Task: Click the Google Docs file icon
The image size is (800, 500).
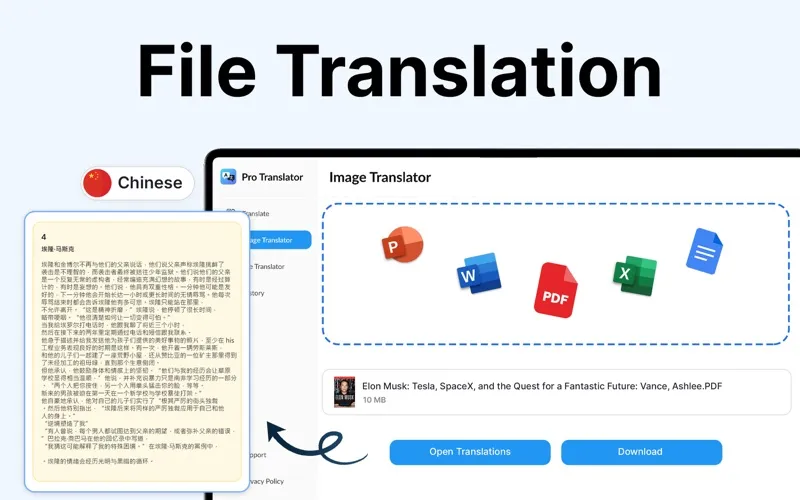Action: (x=704, y=251)
